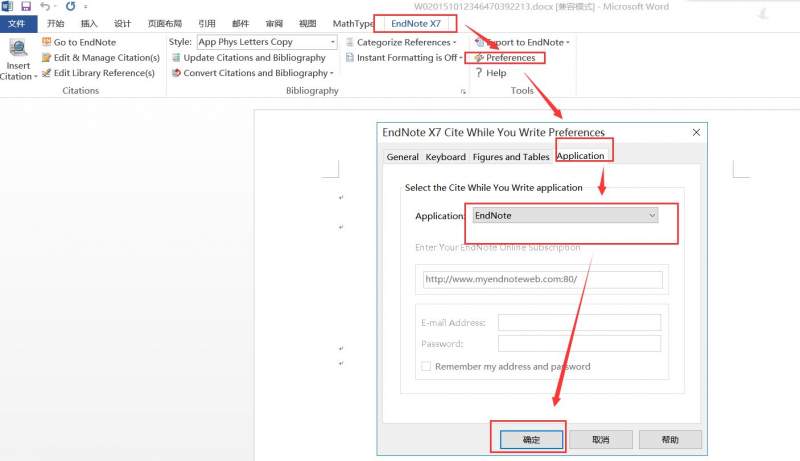Open quick access toolbar customize arrow

pos(86,7)
